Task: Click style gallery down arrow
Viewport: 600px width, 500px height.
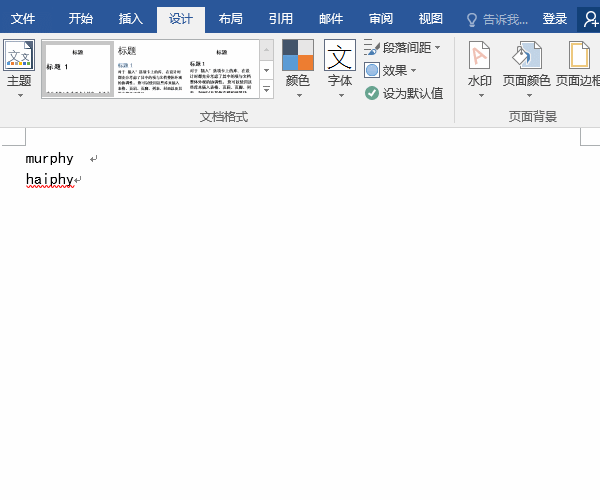Action: (x=266, y=70)
